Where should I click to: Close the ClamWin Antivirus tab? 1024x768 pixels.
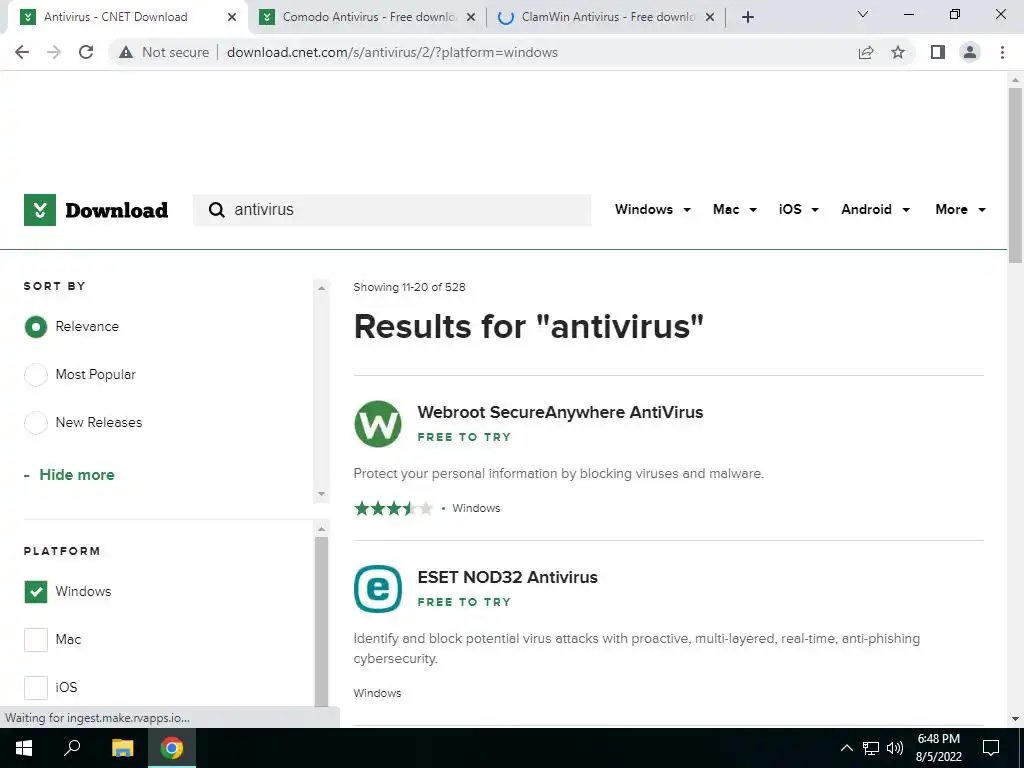click(x=710, y=17)
